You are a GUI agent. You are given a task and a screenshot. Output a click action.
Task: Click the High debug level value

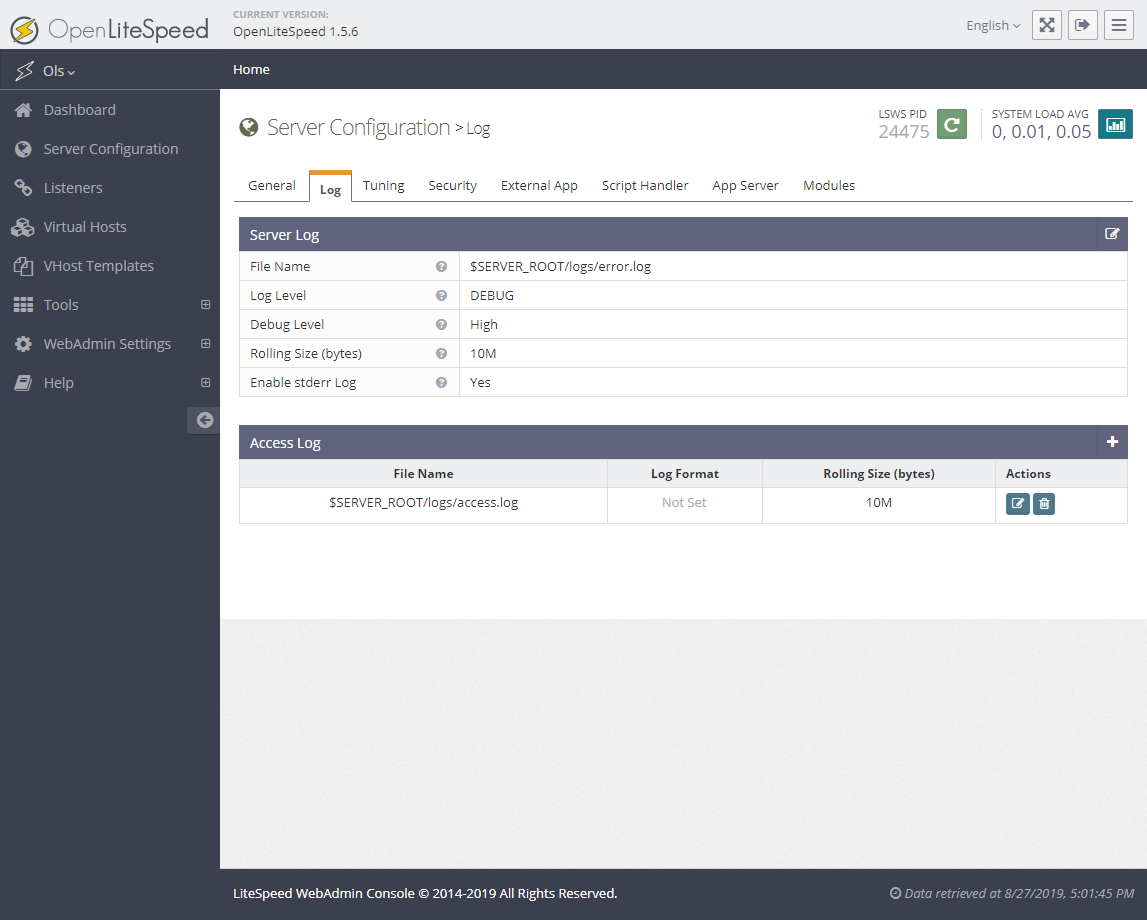click(x=484, y=324)
